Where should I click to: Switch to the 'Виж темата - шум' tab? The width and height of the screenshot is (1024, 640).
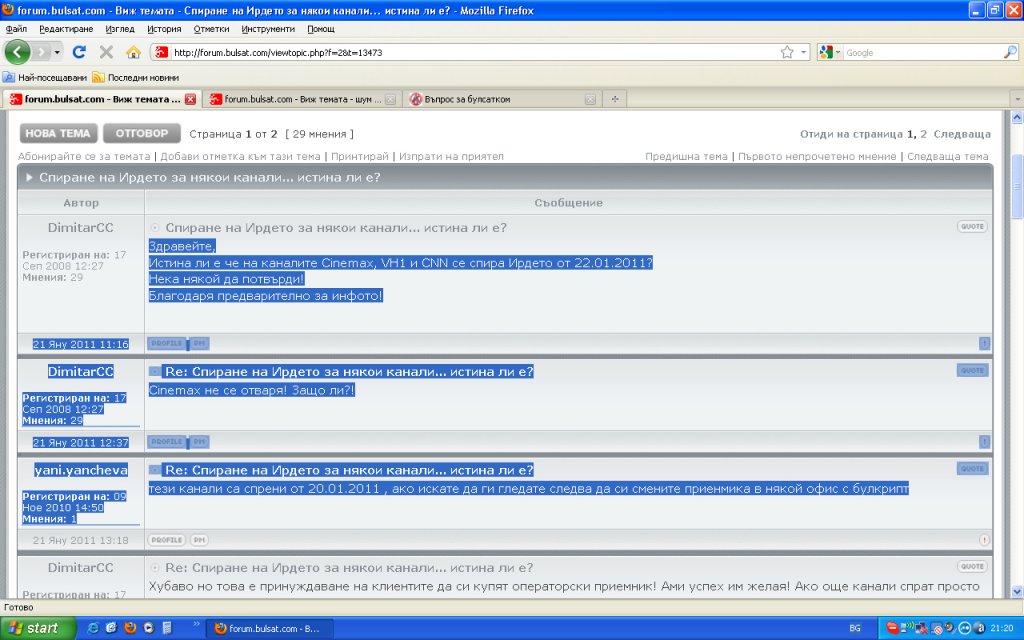coord(302,99)
